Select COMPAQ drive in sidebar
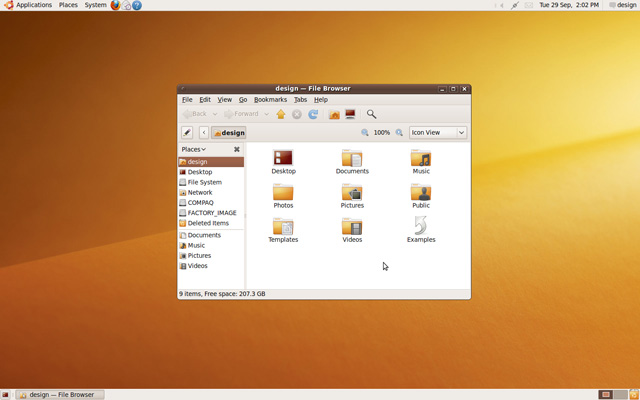 [x=211, y=202]
